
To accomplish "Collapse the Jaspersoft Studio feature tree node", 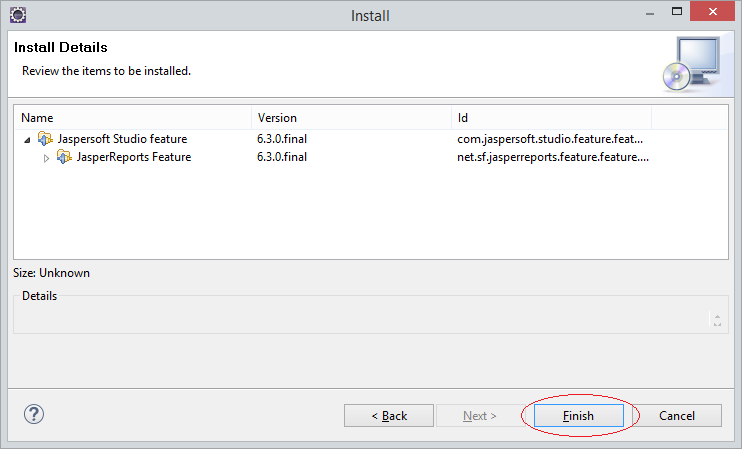I will point(27,140).
